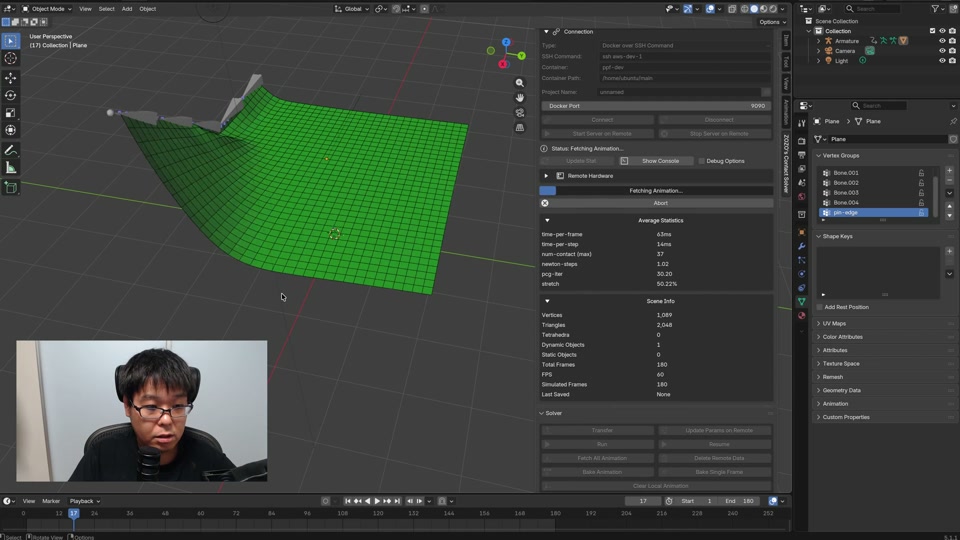Open the Object Data properties tab
The width and height of the screenshot is (960, 540).
tap(802, 301)
